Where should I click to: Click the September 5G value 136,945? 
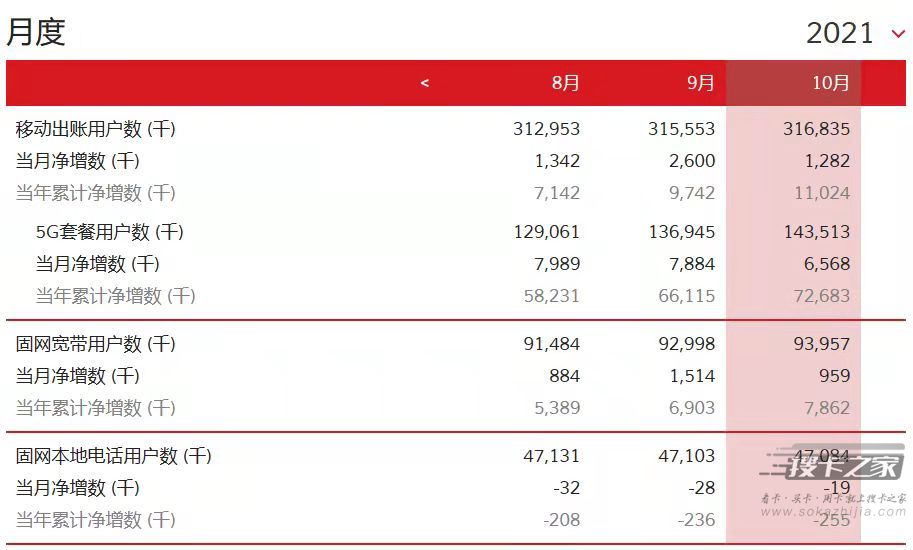[681, 232]
